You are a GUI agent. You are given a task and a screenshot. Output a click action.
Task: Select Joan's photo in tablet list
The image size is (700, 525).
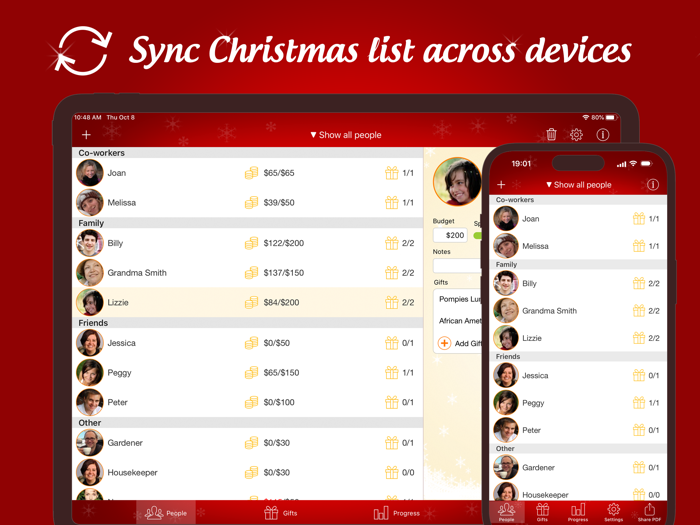90,173
